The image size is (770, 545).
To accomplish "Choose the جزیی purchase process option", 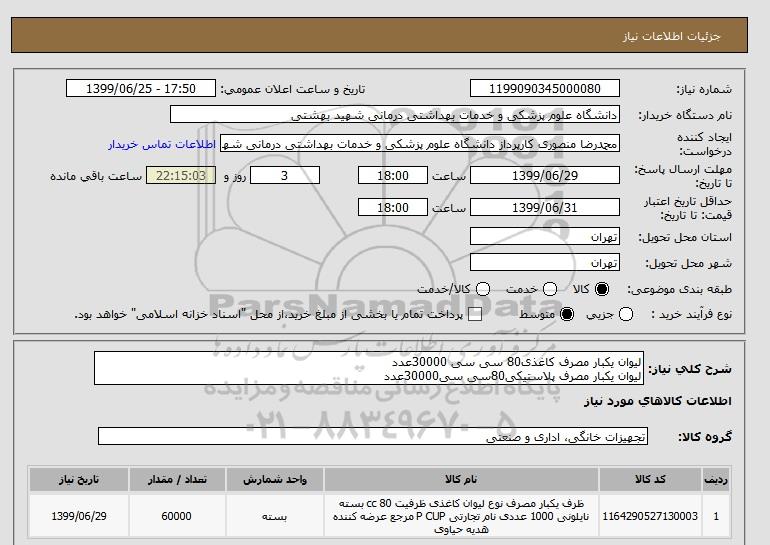I will tap(626, 314).
